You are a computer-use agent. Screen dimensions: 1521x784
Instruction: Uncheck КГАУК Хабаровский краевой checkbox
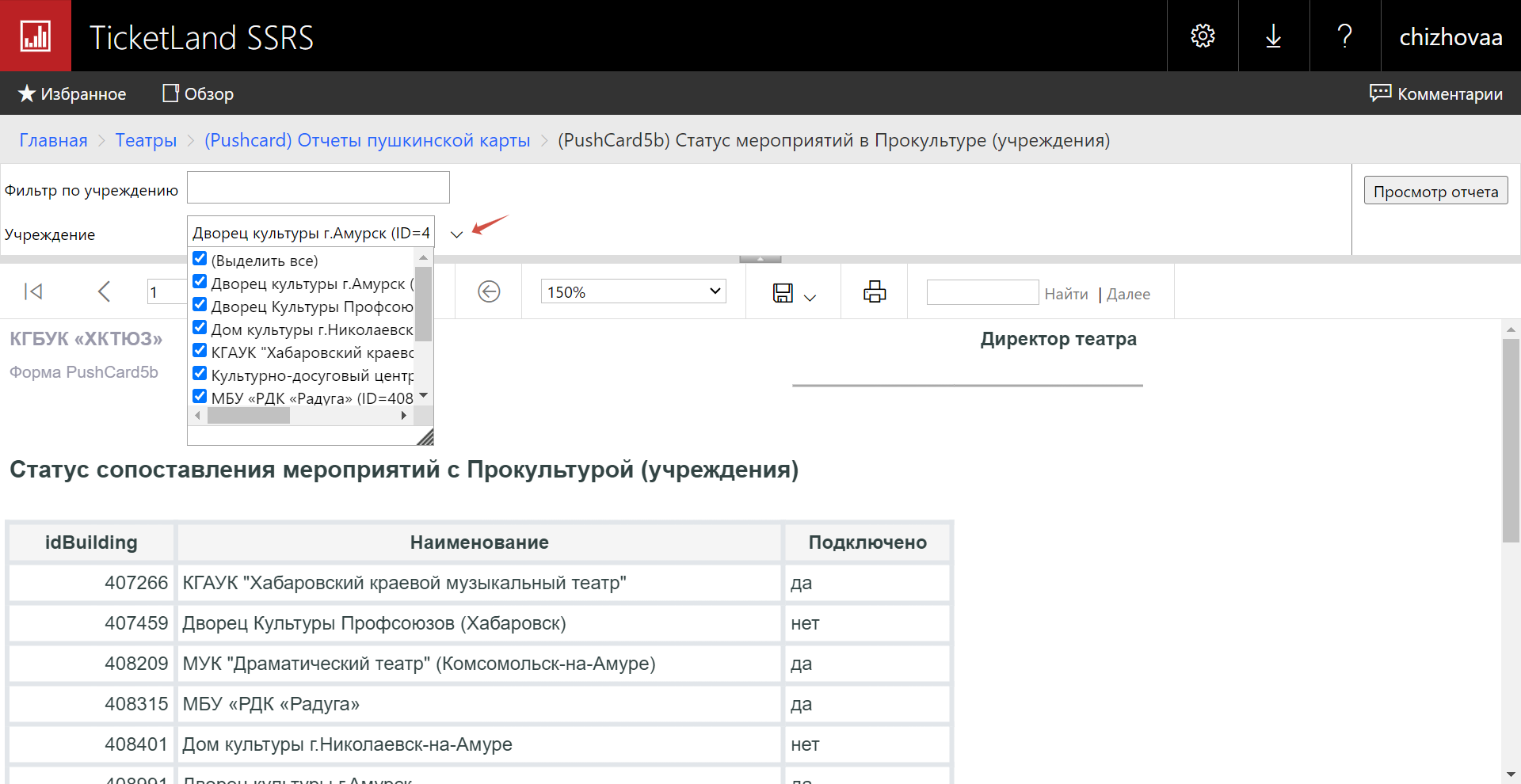(200, 350)
